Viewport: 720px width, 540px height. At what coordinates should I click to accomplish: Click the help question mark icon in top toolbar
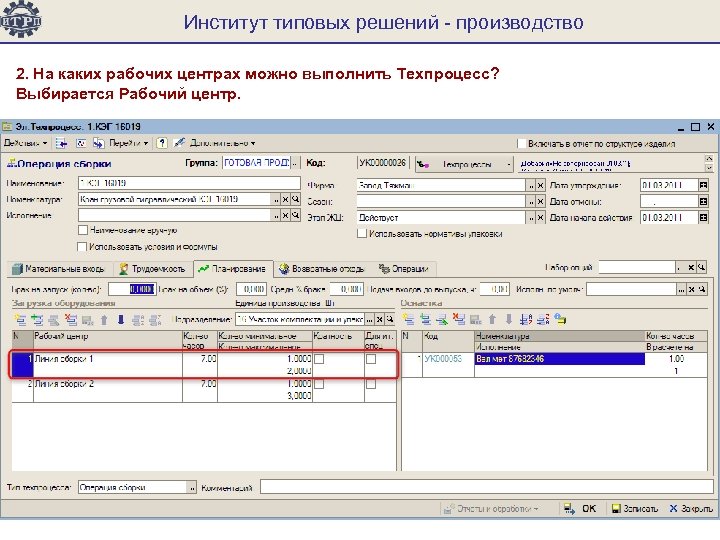[x=162, y=143]
